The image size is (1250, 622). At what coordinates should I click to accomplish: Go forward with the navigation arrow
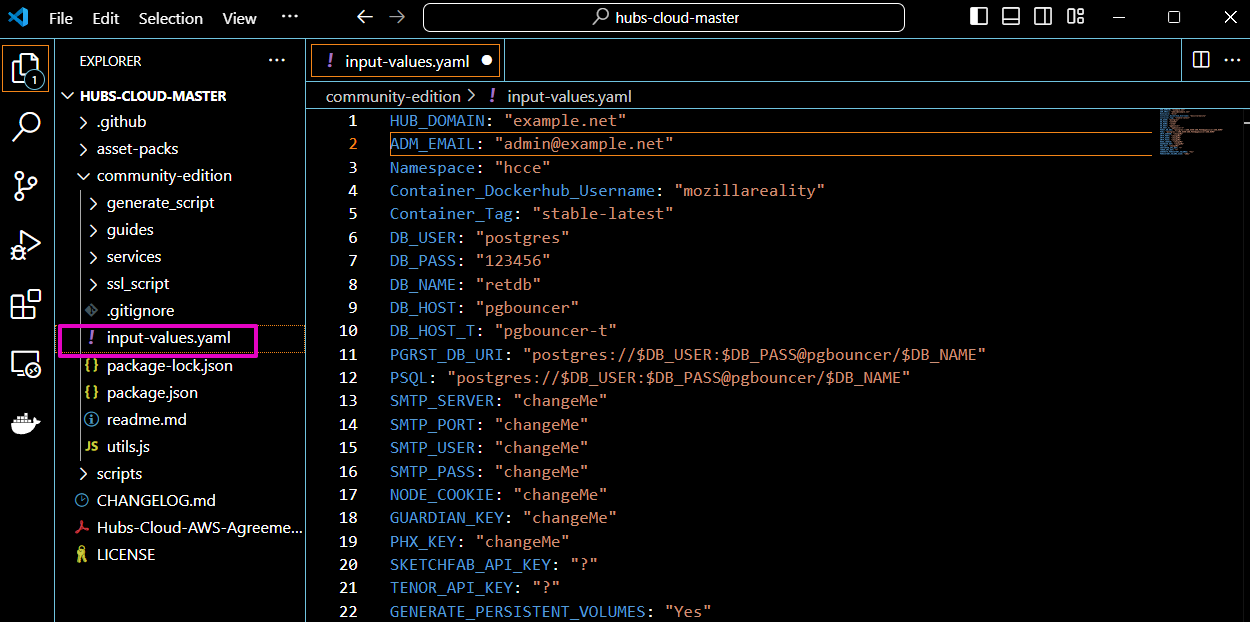397,17
